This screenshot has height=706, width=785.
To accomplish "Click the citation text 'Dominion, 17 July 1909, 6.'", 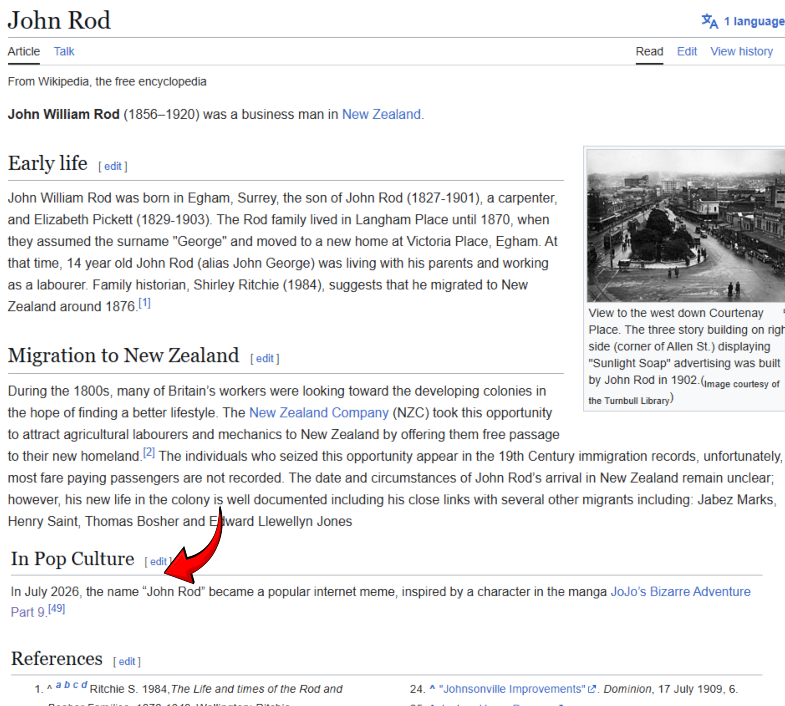I will (671, 689).
